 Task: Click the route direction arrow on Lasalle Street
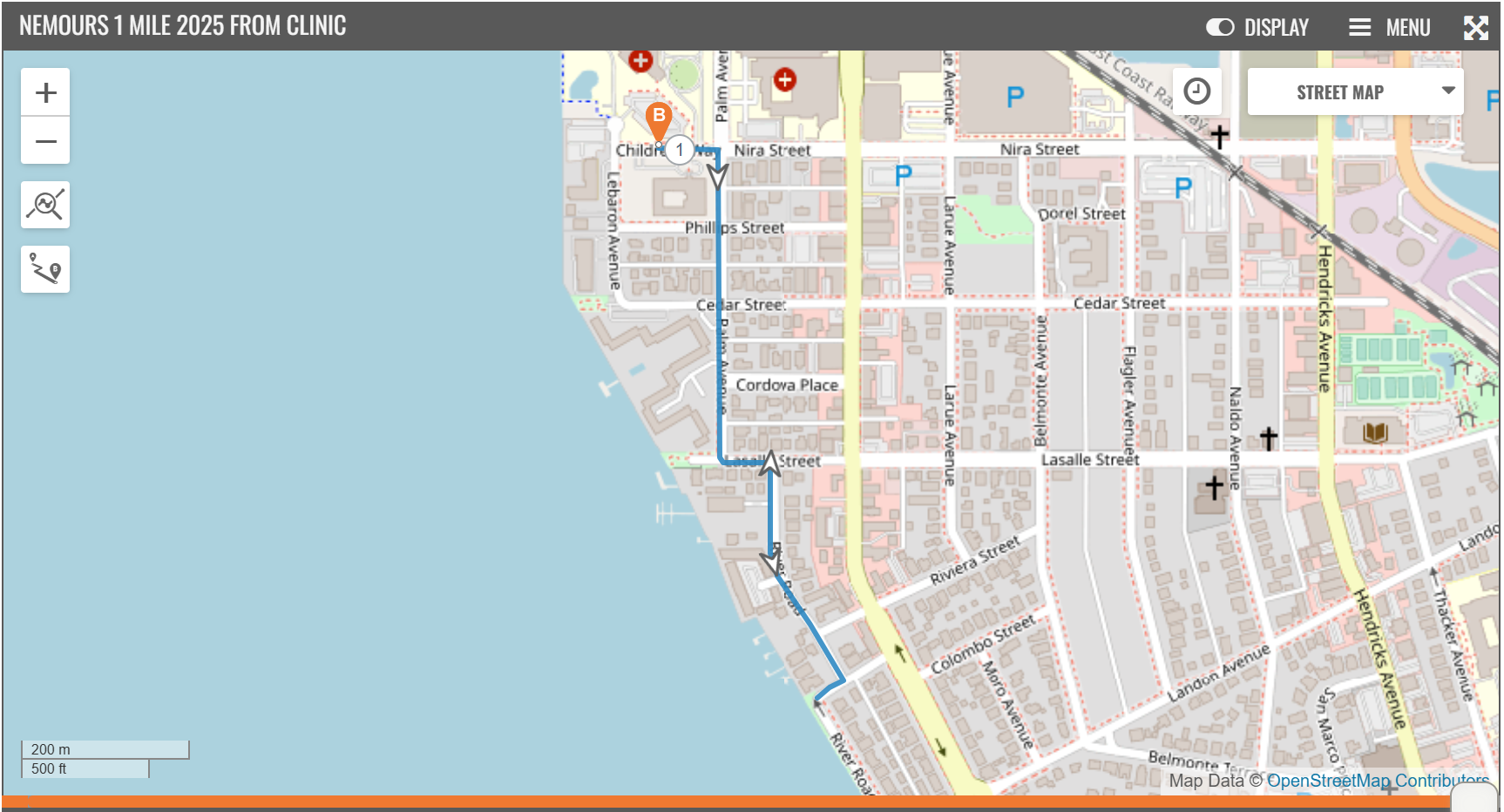click(x=769, y=462)
